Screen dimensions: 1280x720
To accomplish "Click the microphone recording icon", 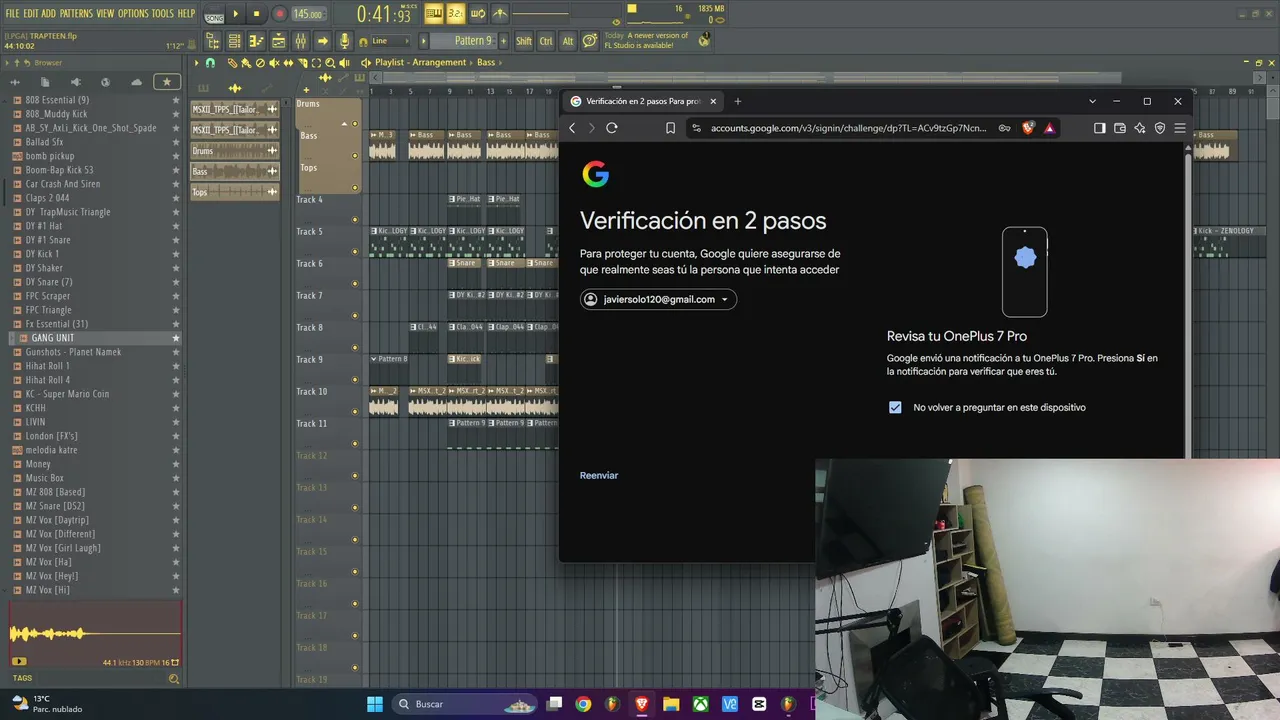I will coord(344,41).
